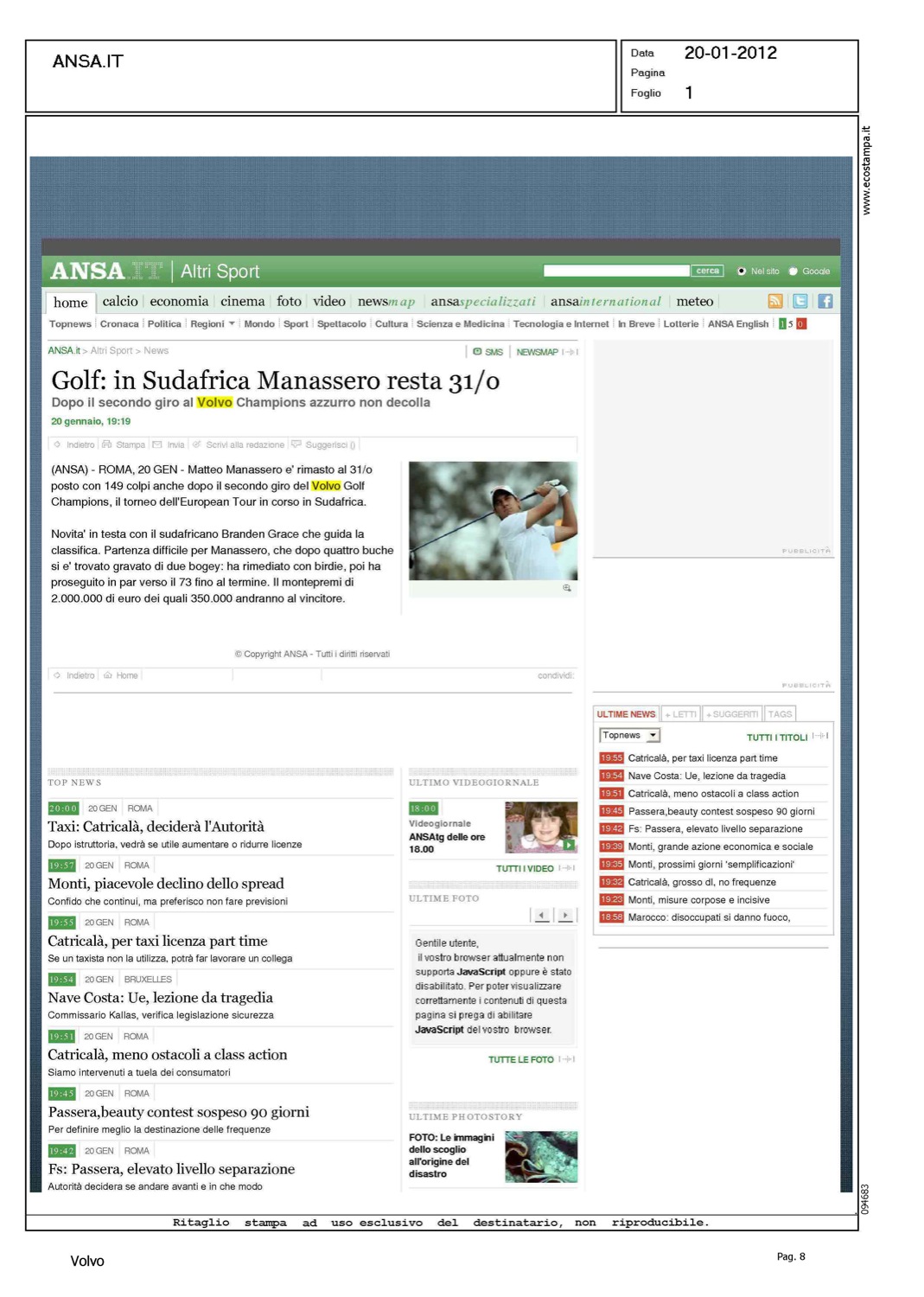Expand the Letti tab section
Screen dimensions: 924x1297
pyautogui.click(x=681, y=714)
